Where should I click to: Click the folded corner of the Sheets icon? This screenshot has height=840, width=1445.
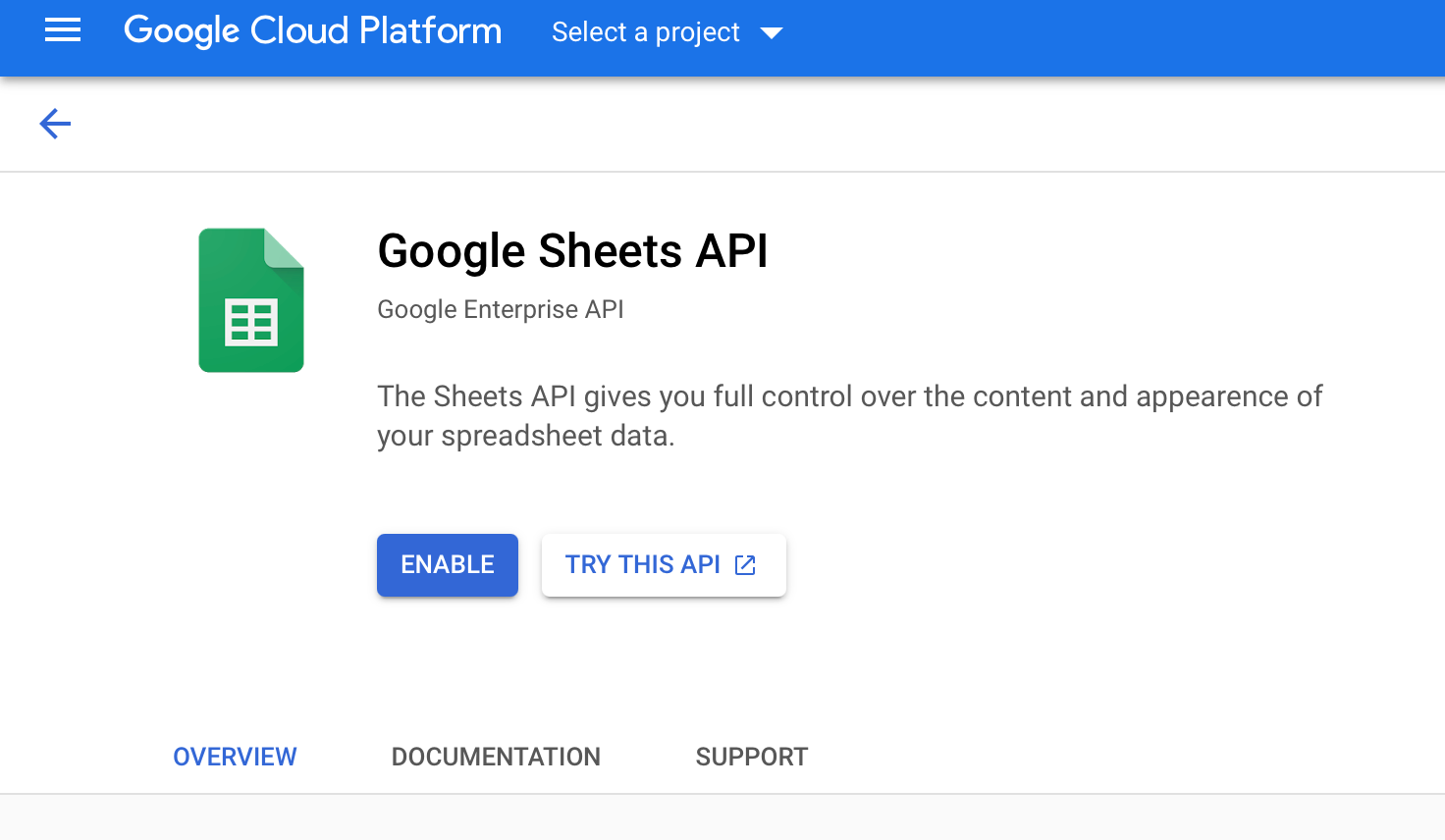(285, 247)
